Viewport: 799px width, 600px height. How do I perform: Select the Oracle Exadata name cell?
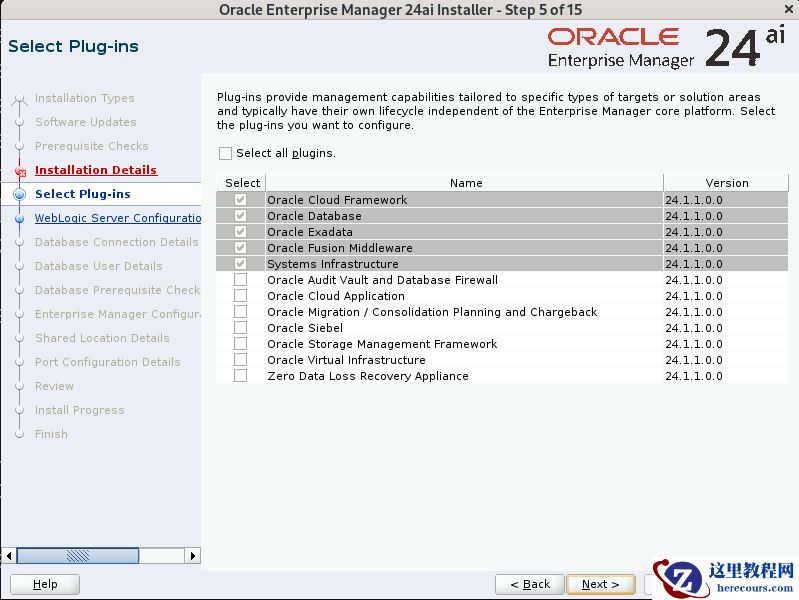(x=465, y=232)
